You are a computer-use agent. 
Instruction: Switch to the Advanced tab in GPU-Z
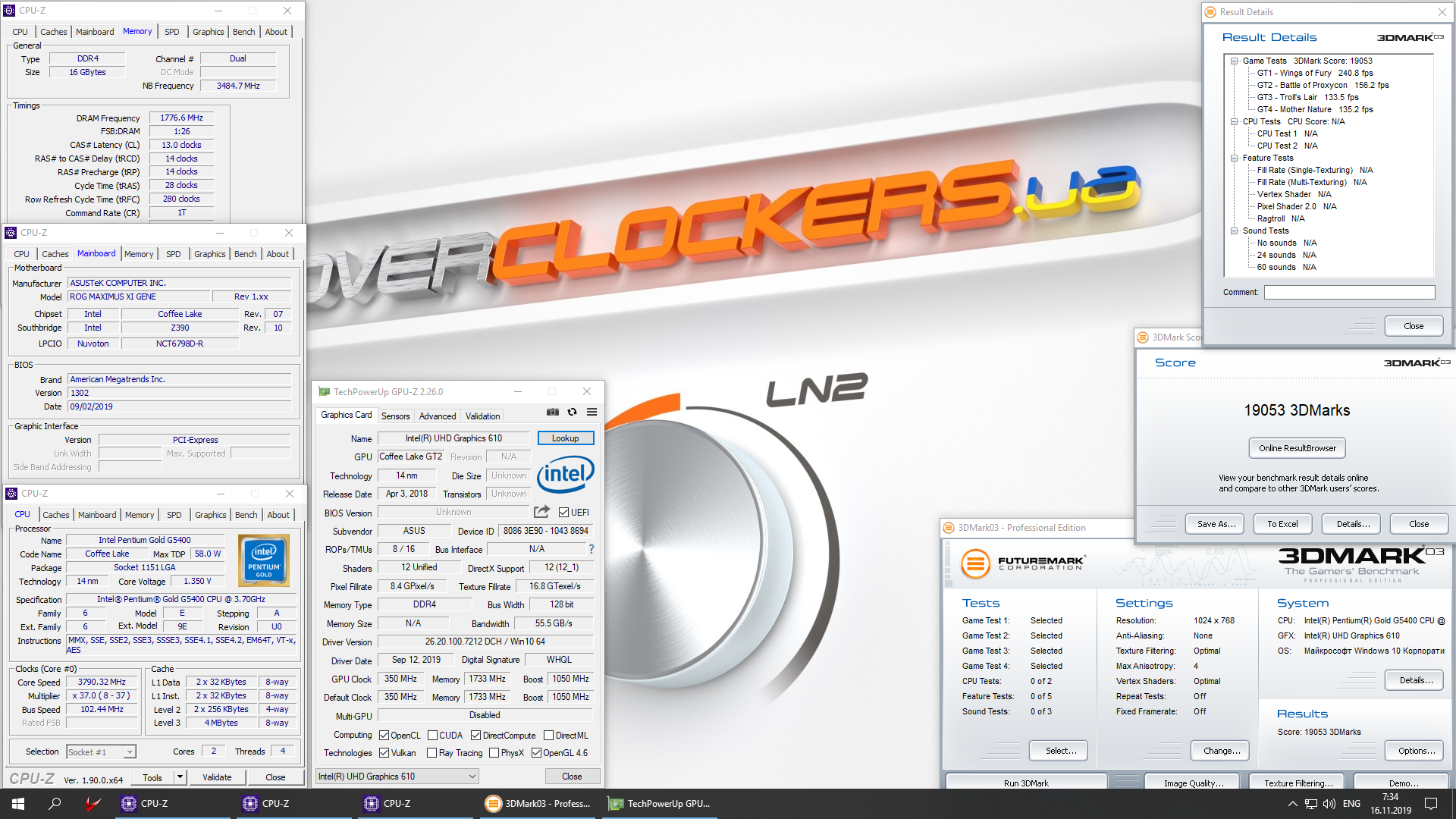coord(438,416)
